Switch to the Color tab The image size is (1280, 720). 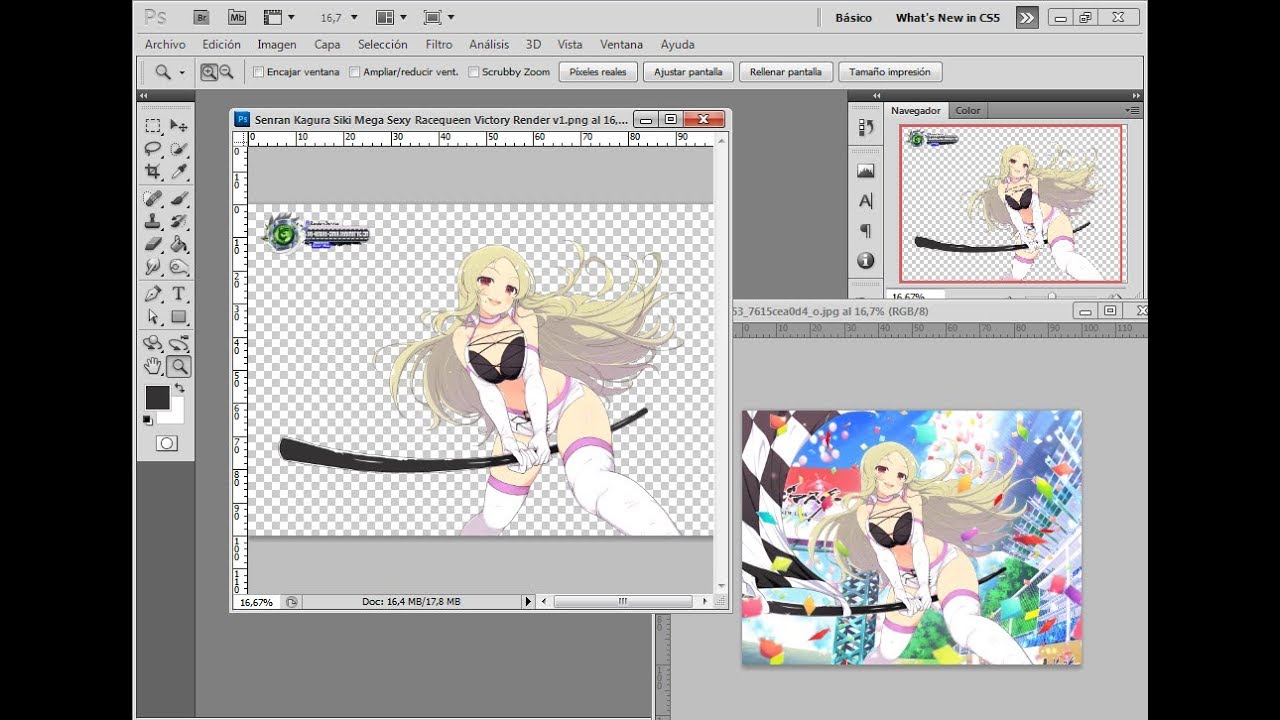pos(968,110)
